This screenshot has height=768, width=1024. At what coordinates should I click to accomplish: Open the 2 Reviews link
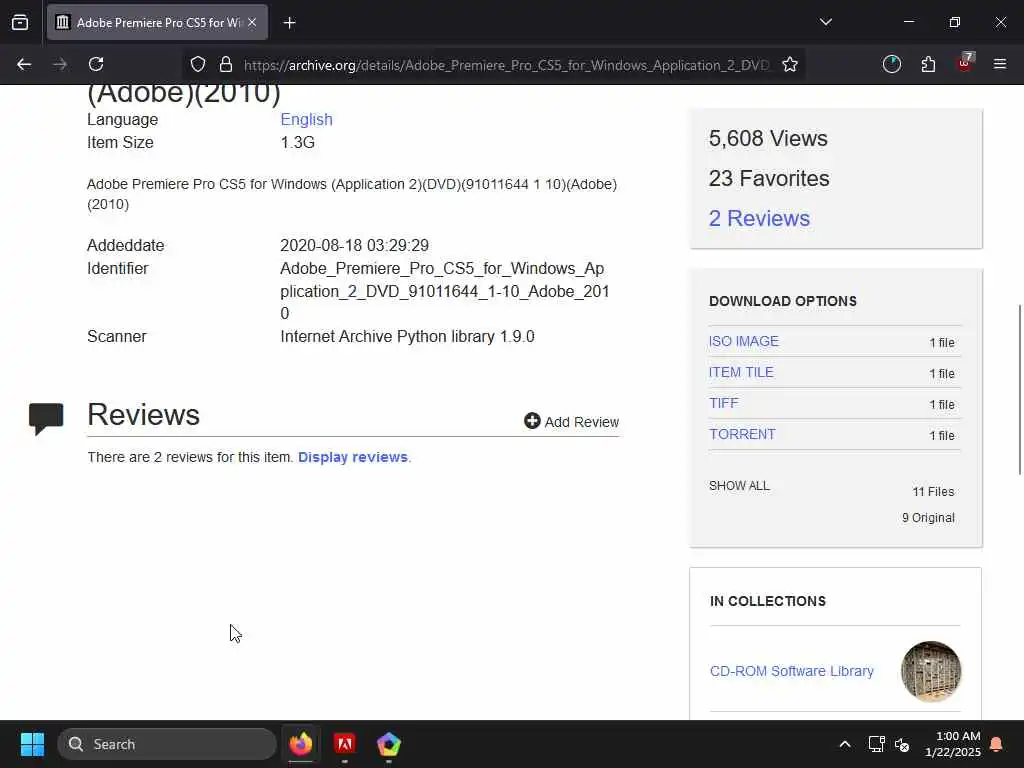coord(760,218)
